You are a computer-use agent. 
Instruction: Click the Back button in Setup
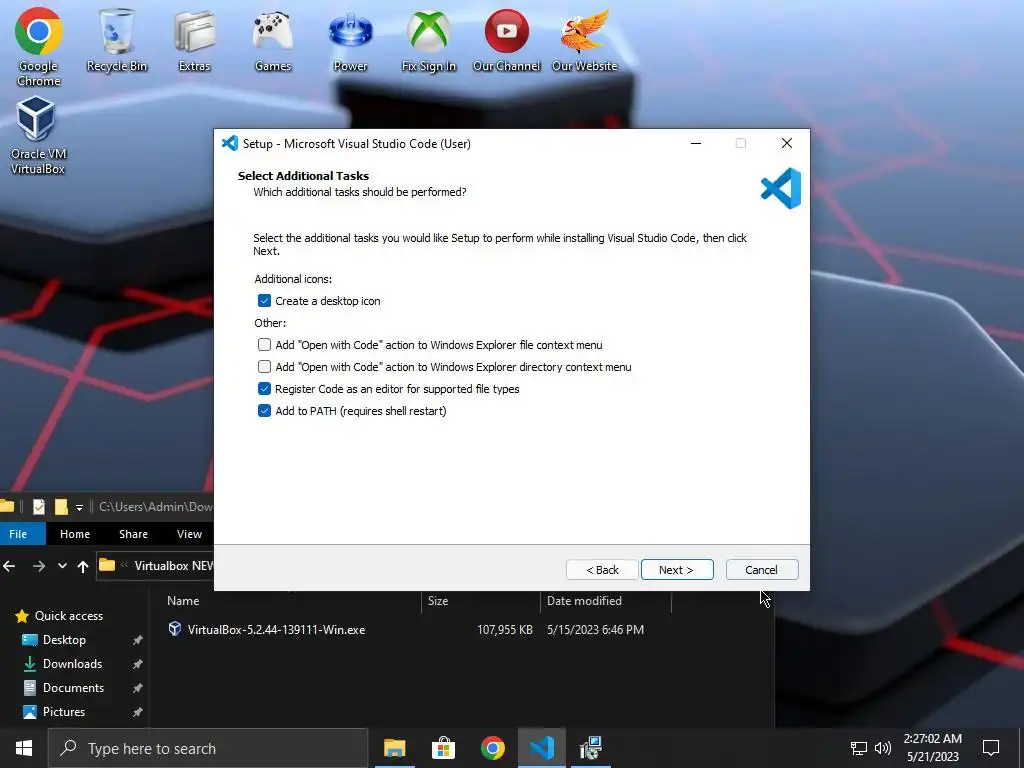pos(602,569)
